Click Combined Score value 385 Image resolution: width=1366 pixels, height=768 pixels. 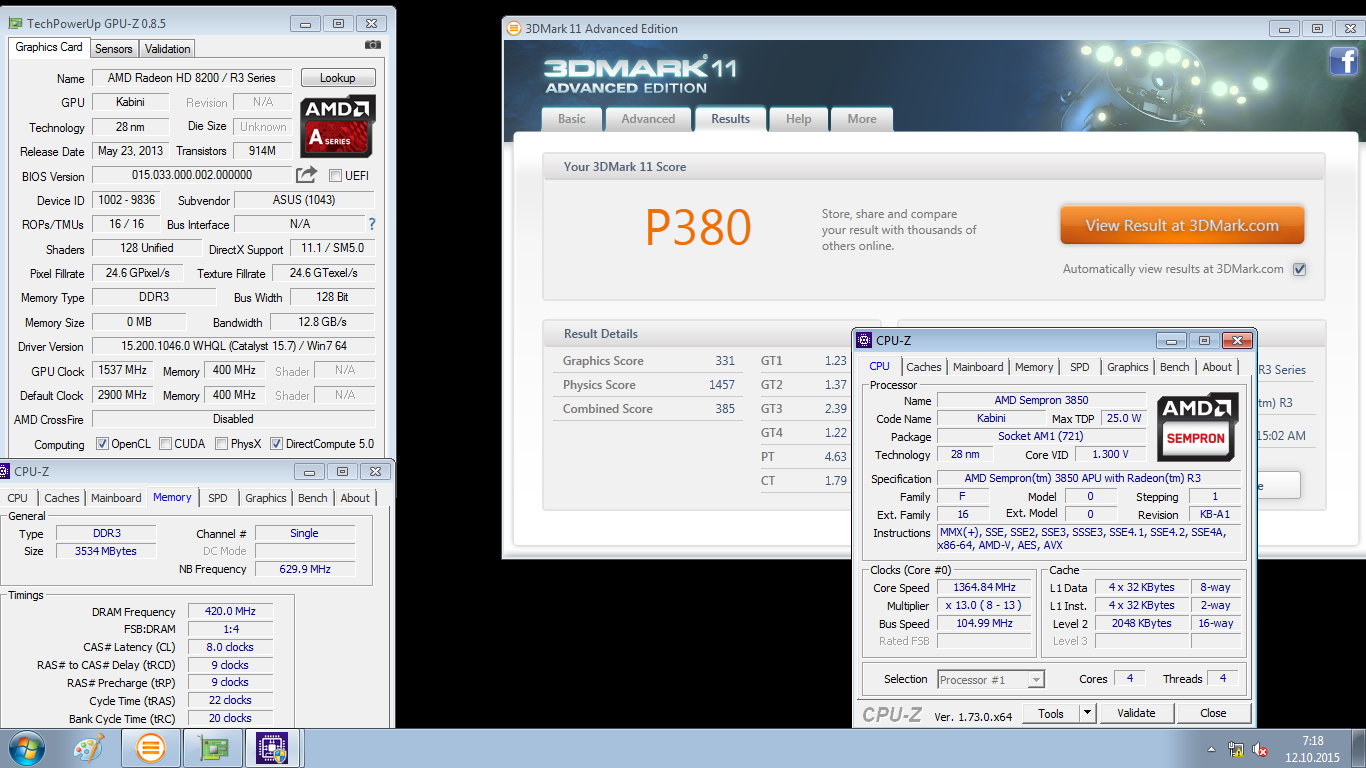(725, 409)
